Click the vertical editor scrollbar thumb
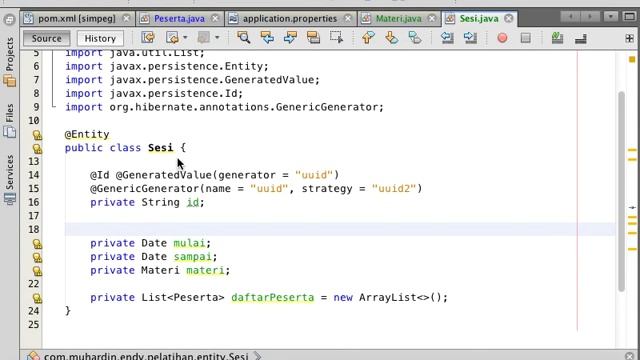 621,191
